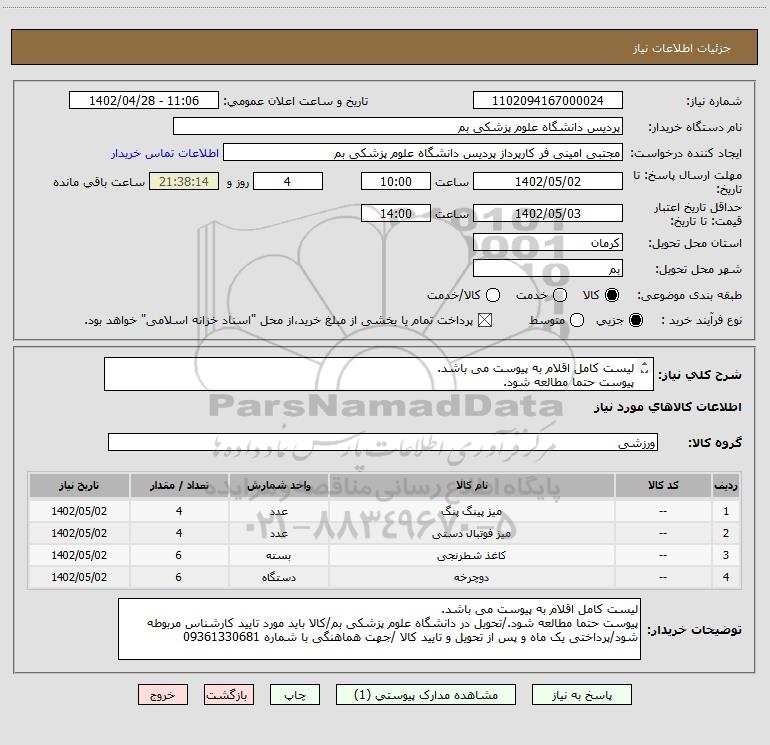Select the میز فوتبال دستی item cell
This screenshot has width=770, height=745.
coord(471,533)
